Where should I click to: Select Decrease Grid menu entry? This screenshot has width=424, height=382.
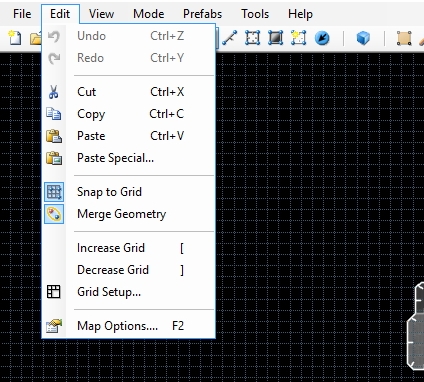[129, 270]
